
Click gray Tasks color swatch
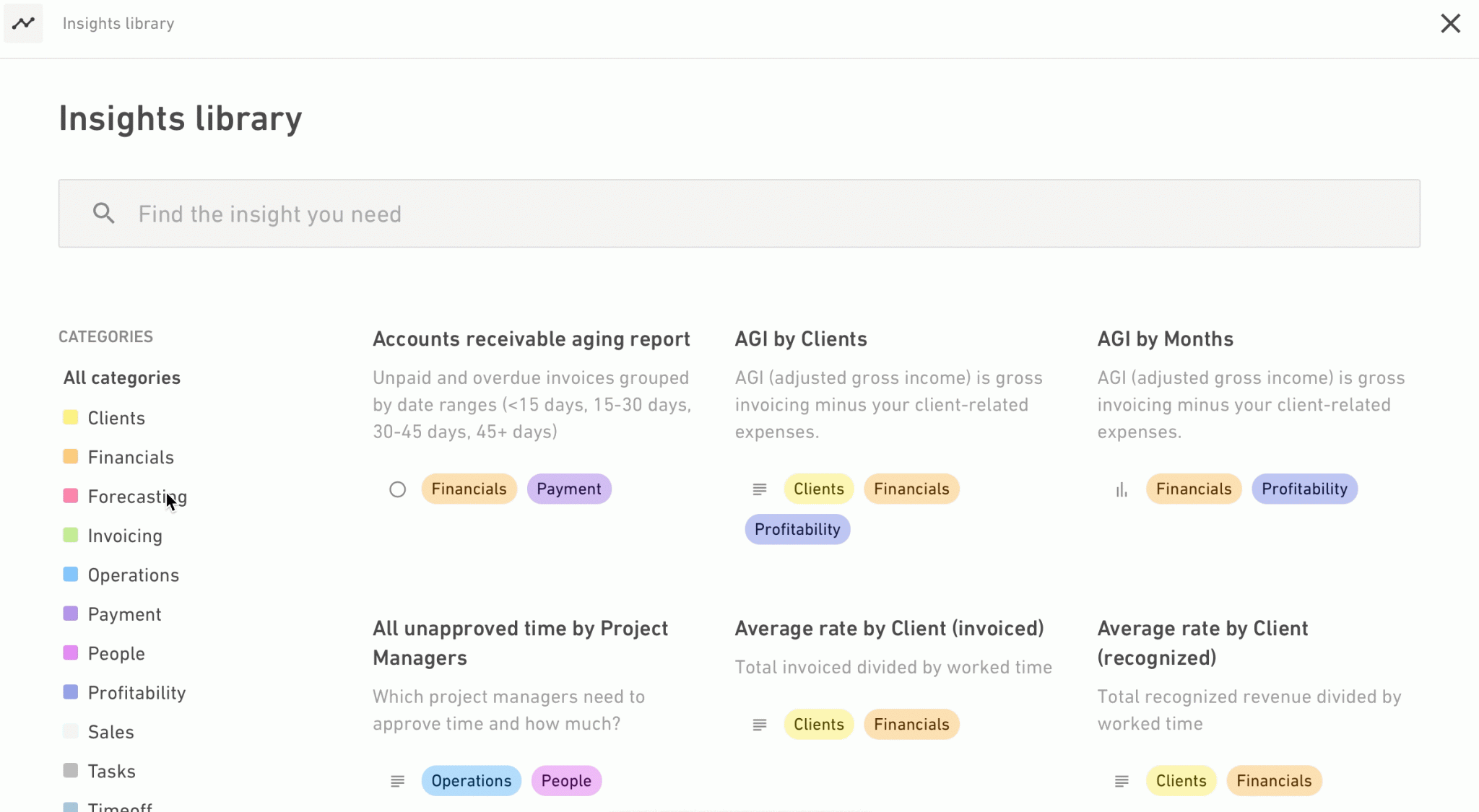click(x=71, y=770)
